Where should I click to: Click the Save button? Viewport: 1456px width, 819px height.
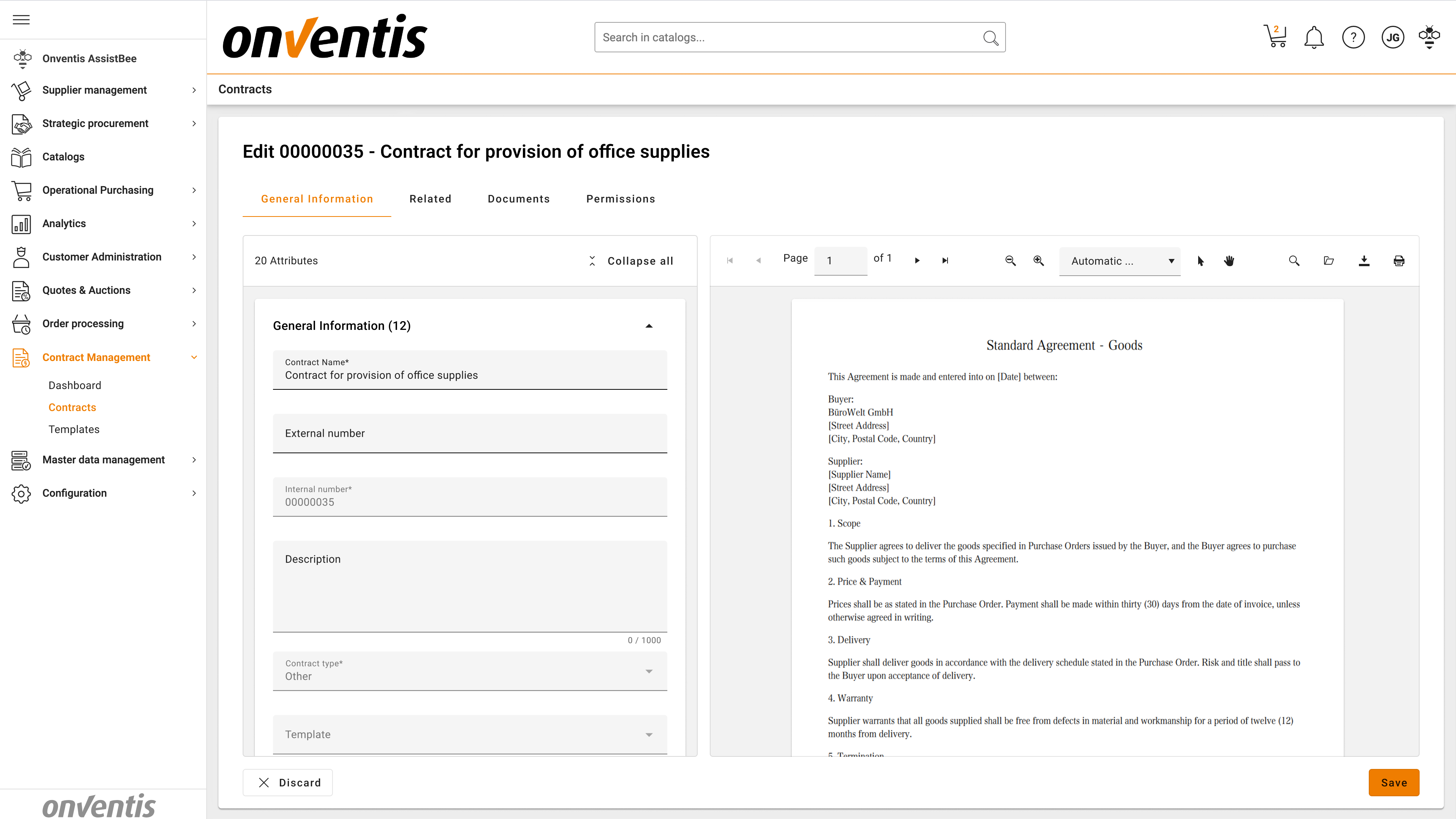tap(1393, 782)
